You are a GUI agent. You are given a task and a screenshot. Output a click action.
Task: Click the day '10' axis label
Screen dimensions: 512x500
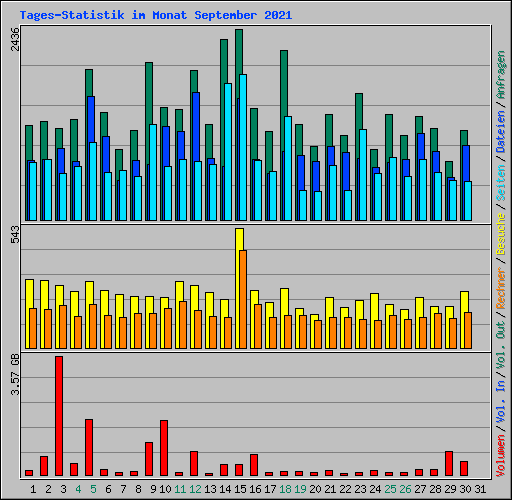tap(165, 489)
